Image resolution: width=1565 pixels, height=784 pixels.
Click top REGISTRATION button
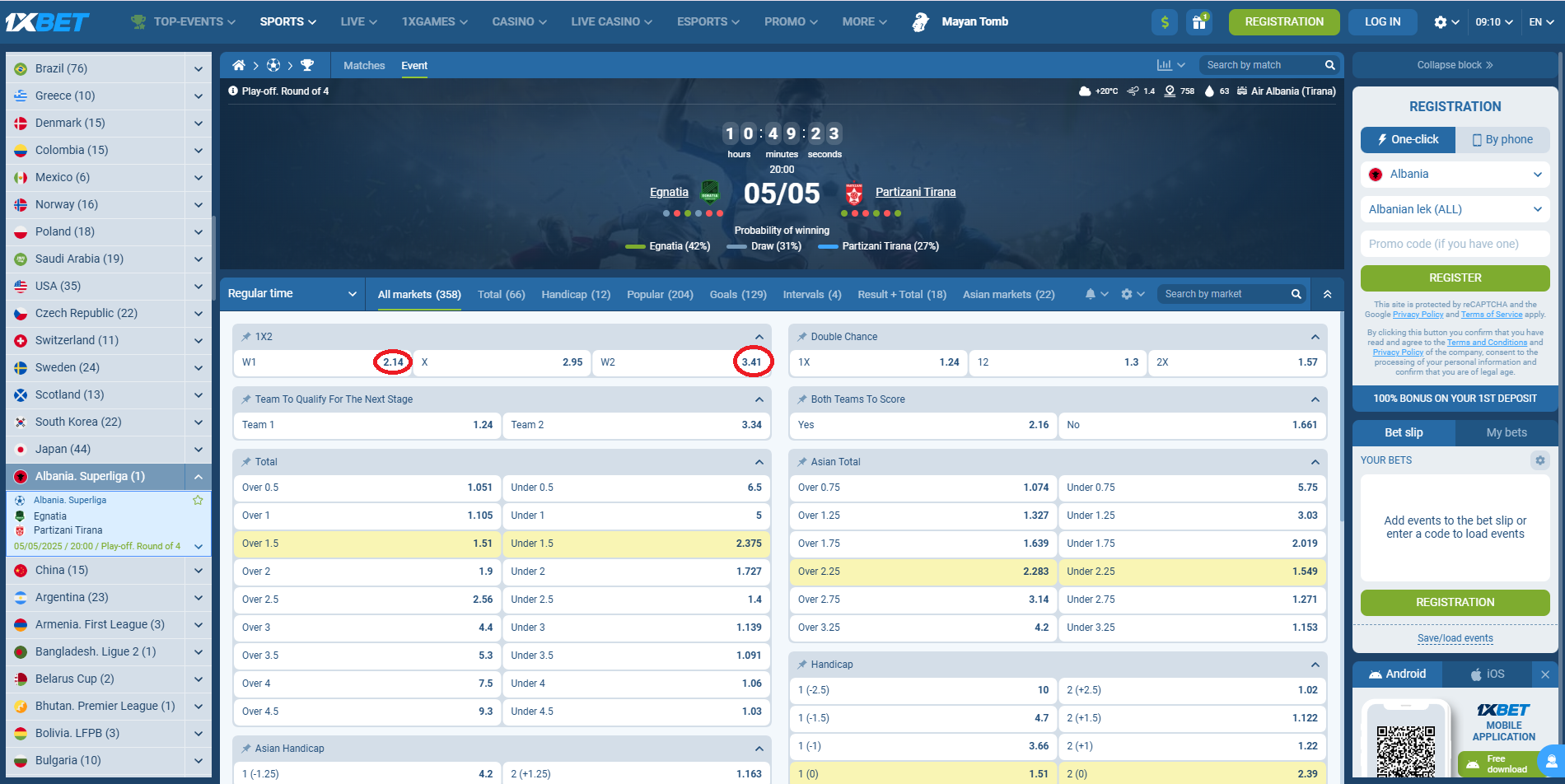tap(1284, 22)
